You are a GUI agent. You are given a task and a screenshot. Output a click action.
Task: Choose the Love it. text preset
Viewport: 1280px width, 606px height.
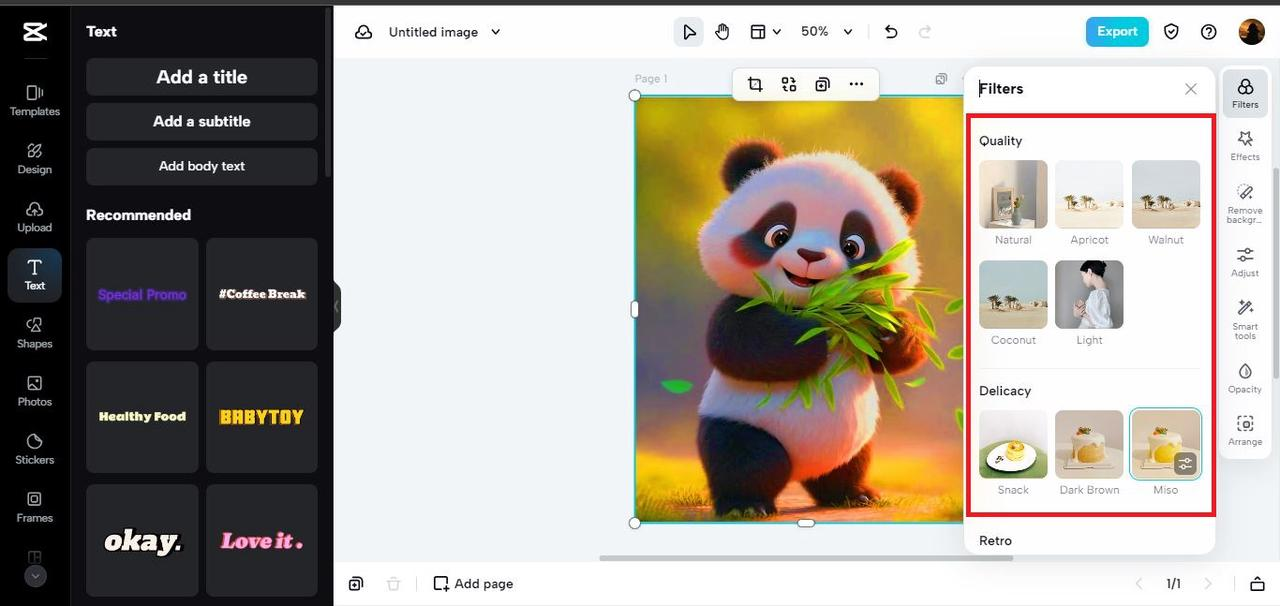[262, 540]
